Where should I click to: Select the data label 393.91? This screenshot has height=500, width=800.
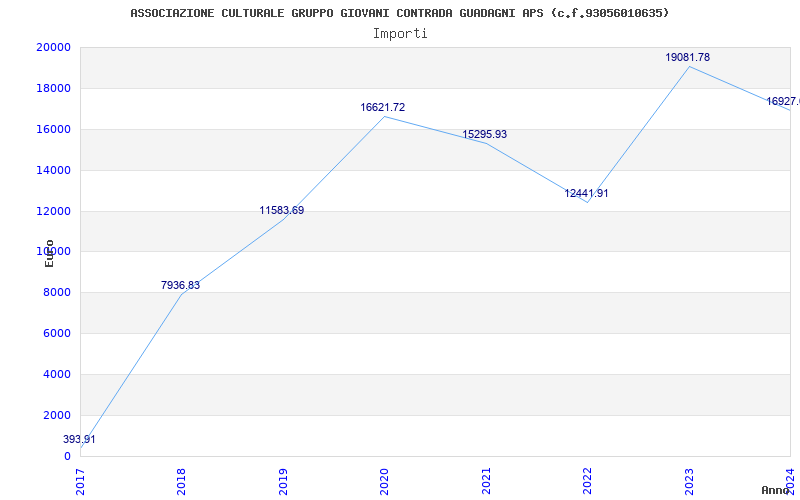[79, 439]
